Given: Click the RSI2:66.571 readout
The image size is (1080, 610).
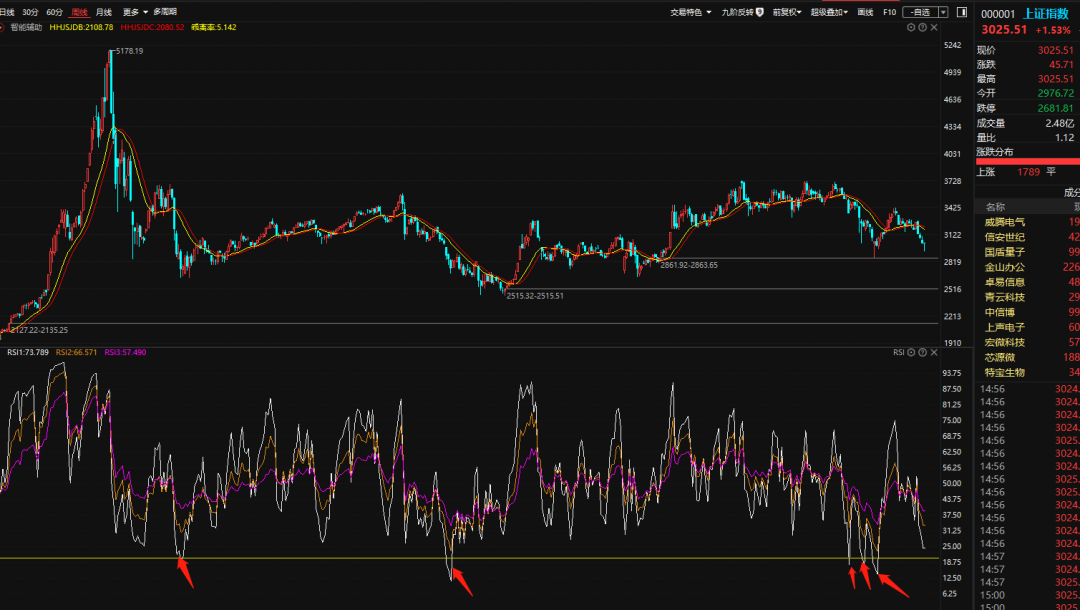Looking at the screenshot, I should [x=76, y=353].
